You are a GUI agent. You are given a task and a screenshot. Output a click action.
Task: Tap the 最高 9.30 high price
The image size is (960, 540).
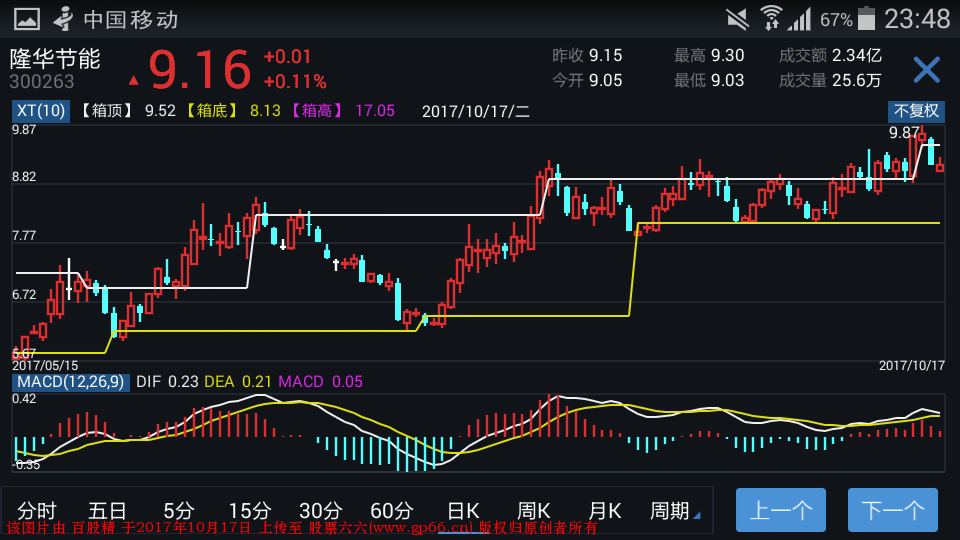click(x=708, y=56)
